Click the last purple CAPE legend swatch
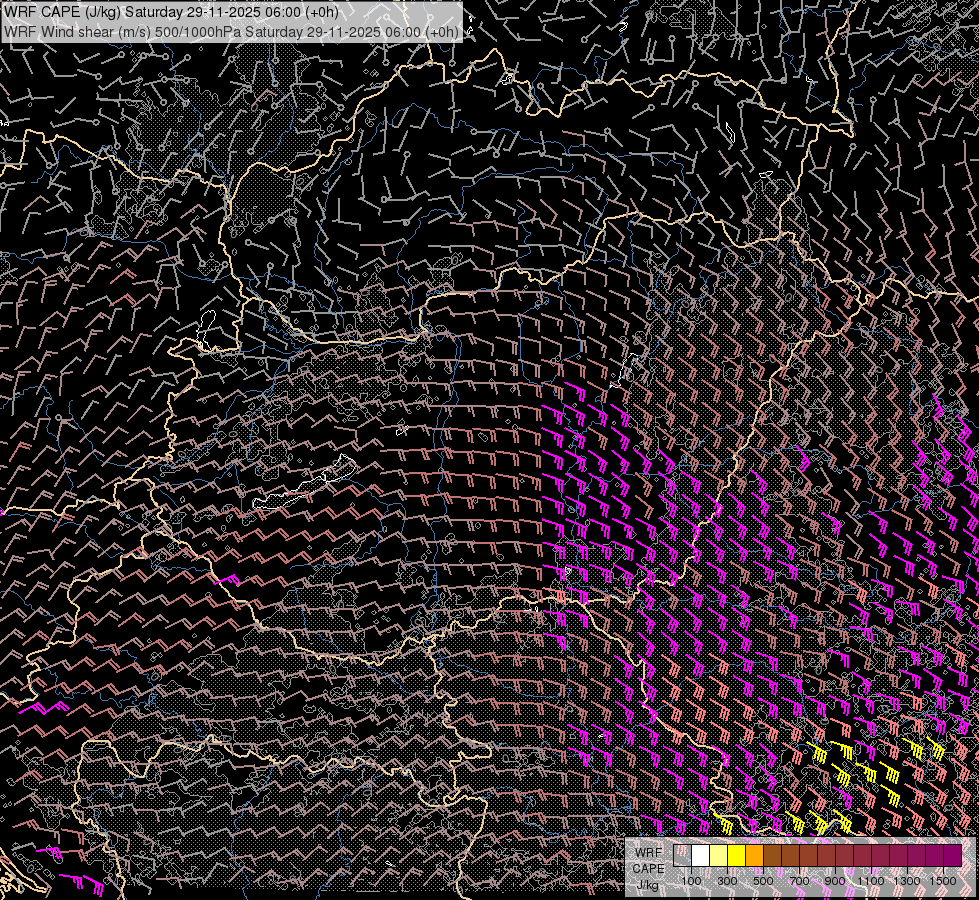 [953, 856]
